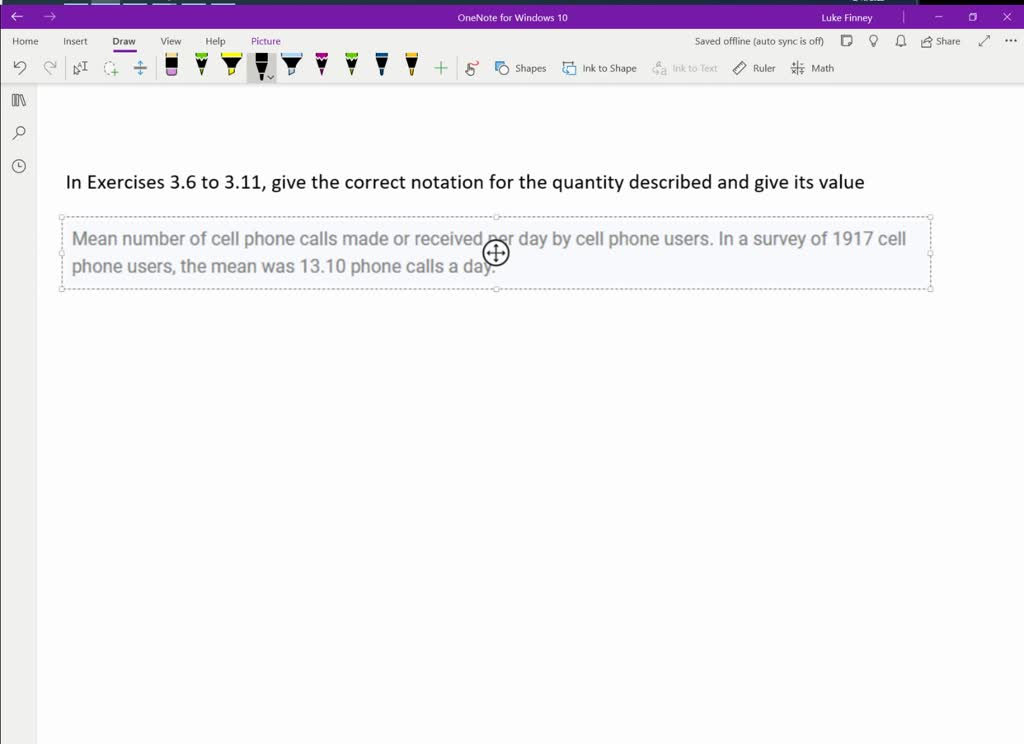Open the View tab
Viewport: 1024px width, 744px height.
pyautogui.click(x=170, y=41)
